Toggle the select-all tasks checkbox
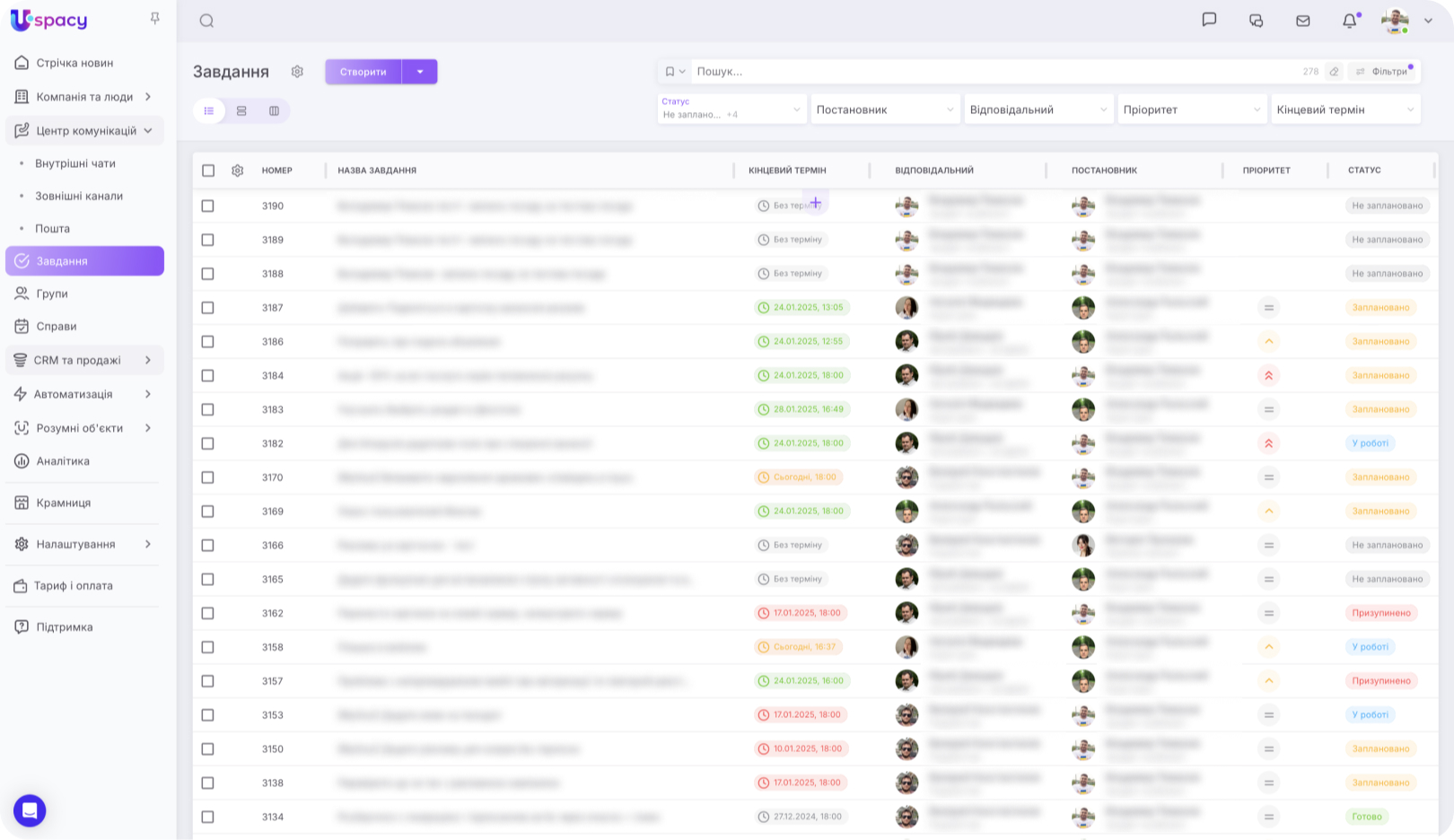Screen dimensions: 1454x840 pos(208,171)
